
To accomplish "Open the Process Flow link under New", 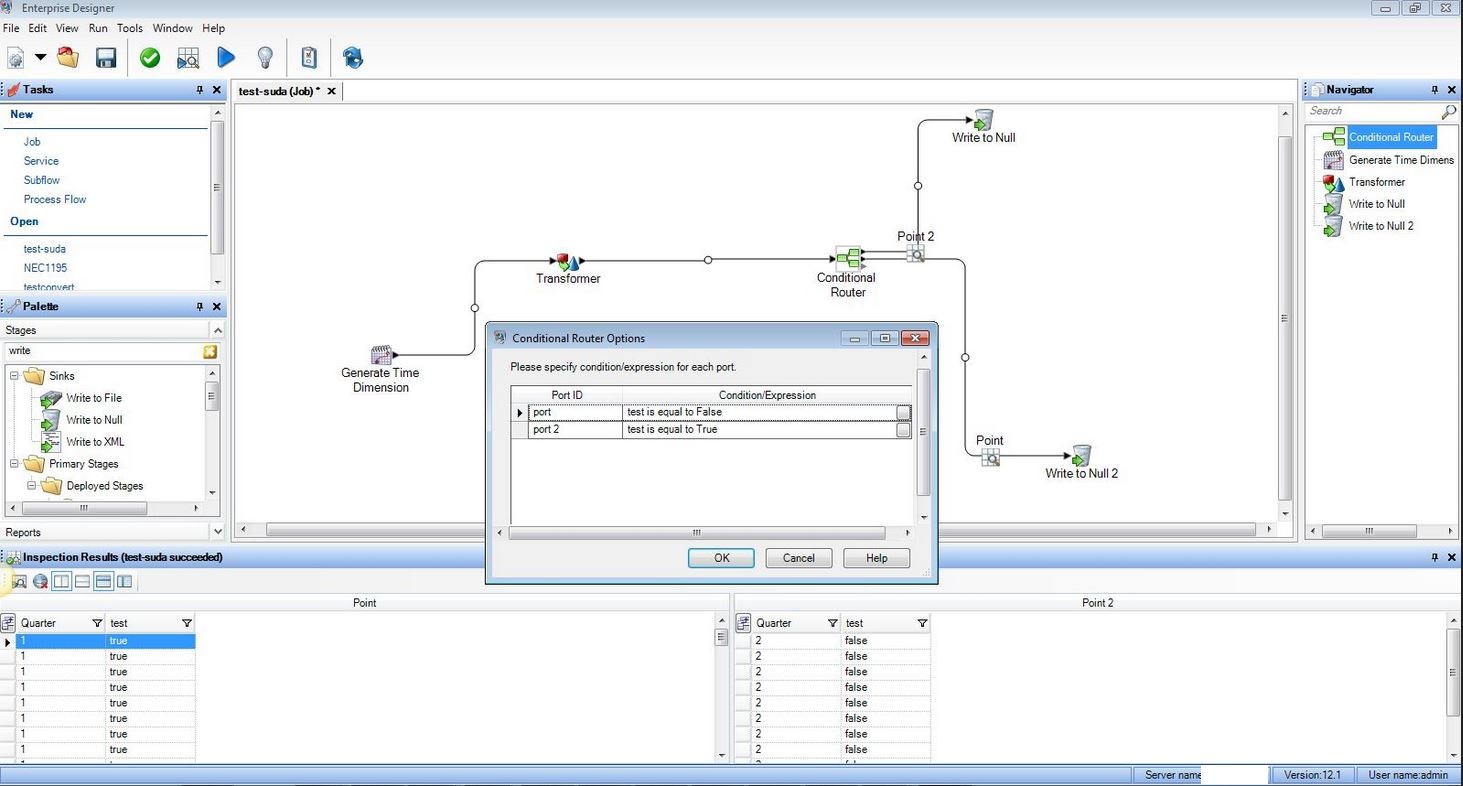I will click(55, 199).
